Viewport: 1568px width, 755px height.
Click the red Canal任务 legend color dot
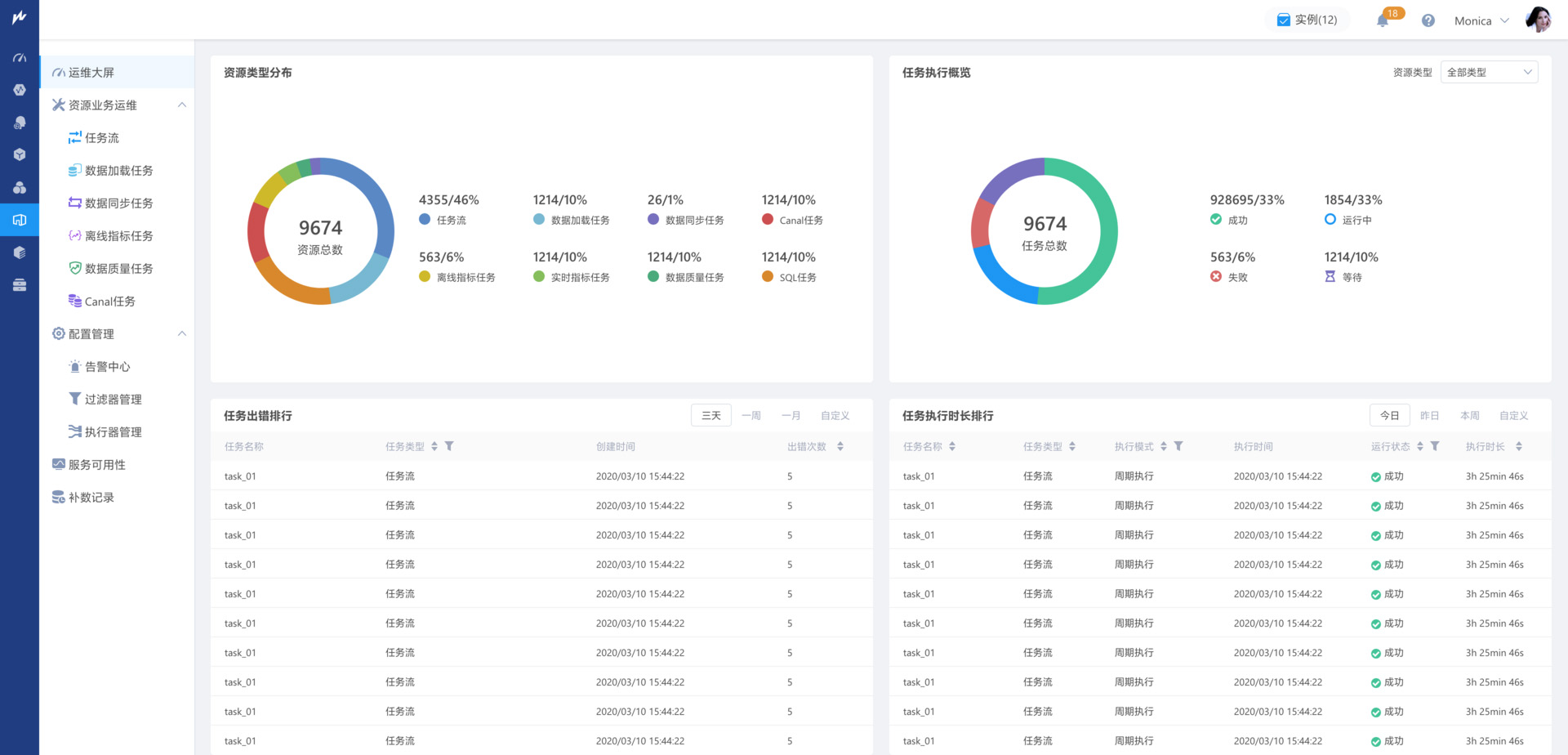(768, 219)
